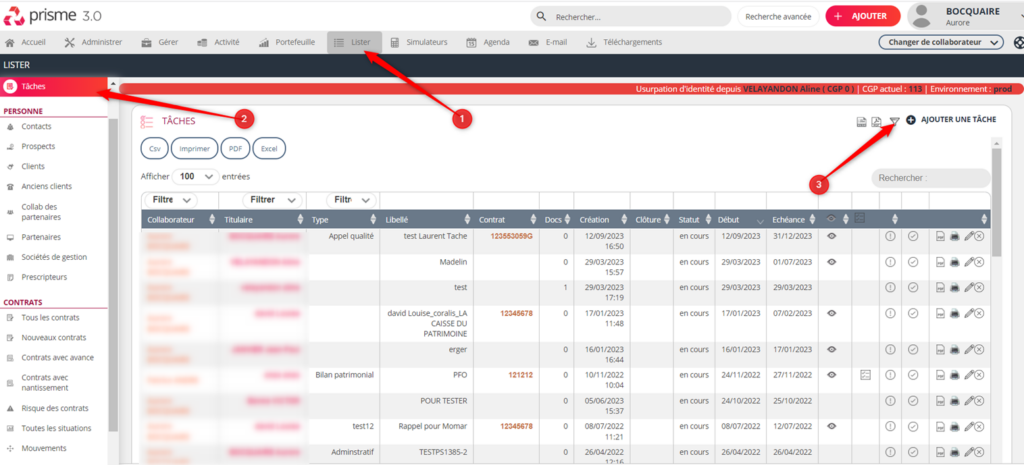
Task: Open the Accueil home icon in navigation
Action: (x=11, y=43)
